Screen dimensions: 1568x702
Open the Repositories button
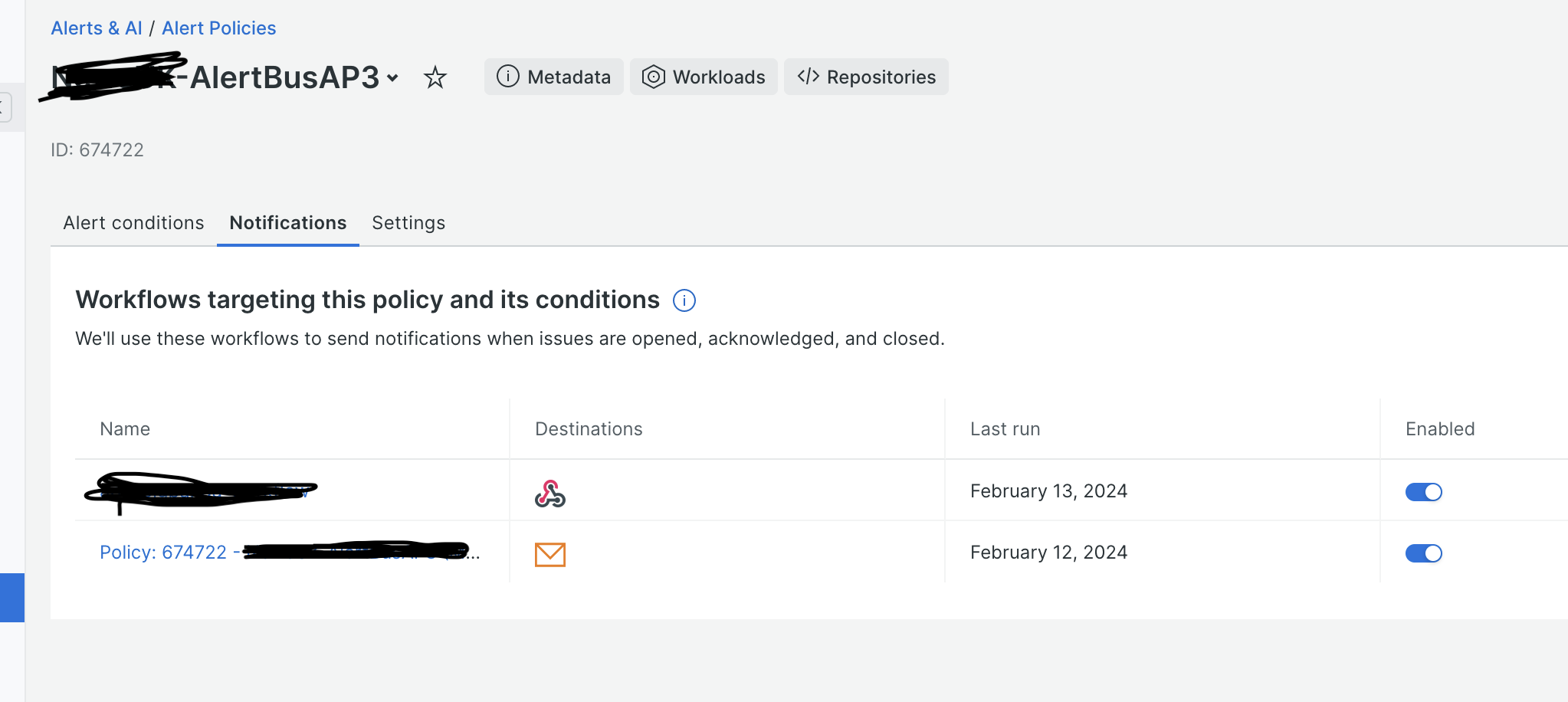[866, 77]
